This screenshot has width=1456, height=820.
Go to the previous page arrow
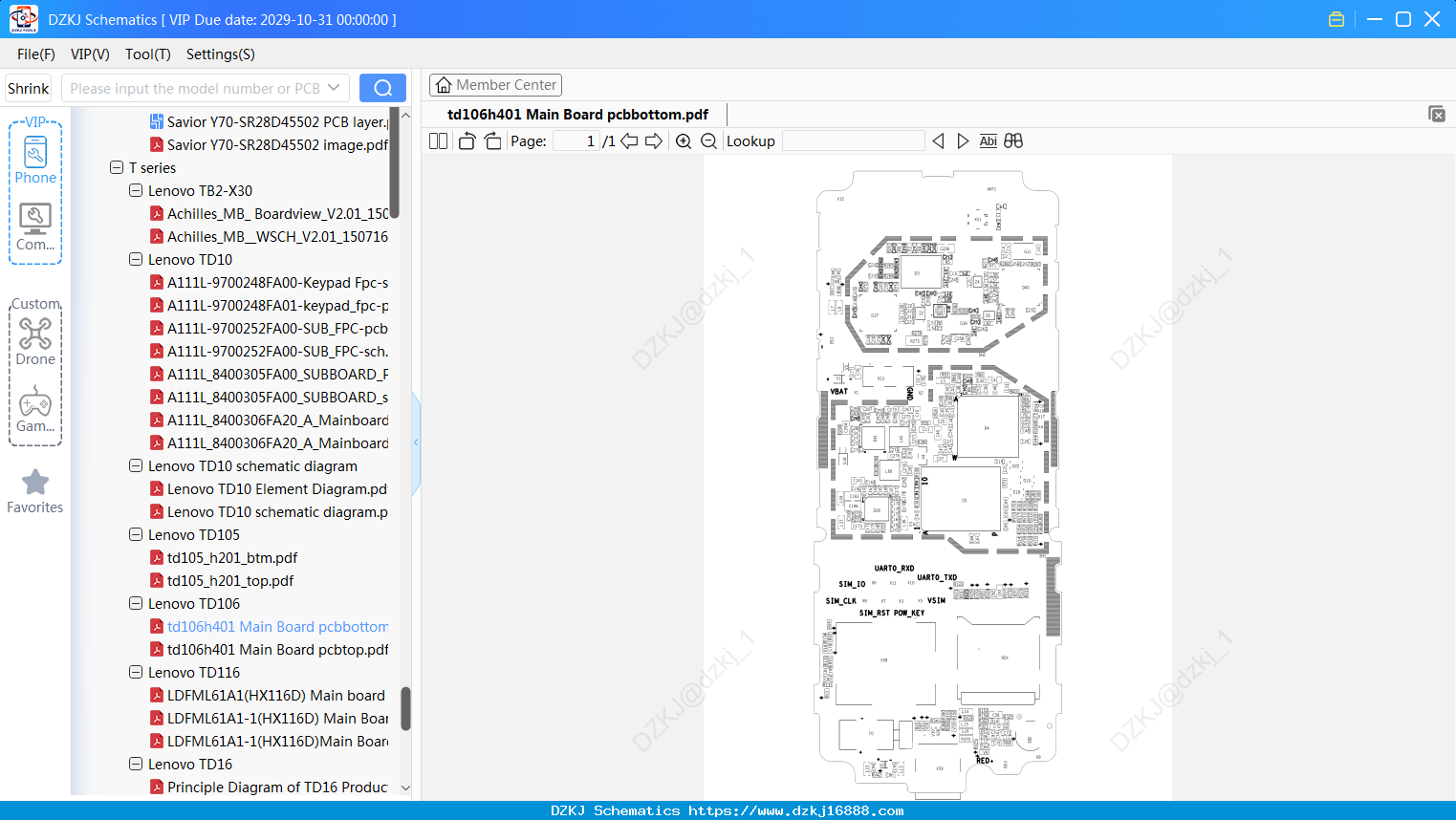(x=629, y=141)
